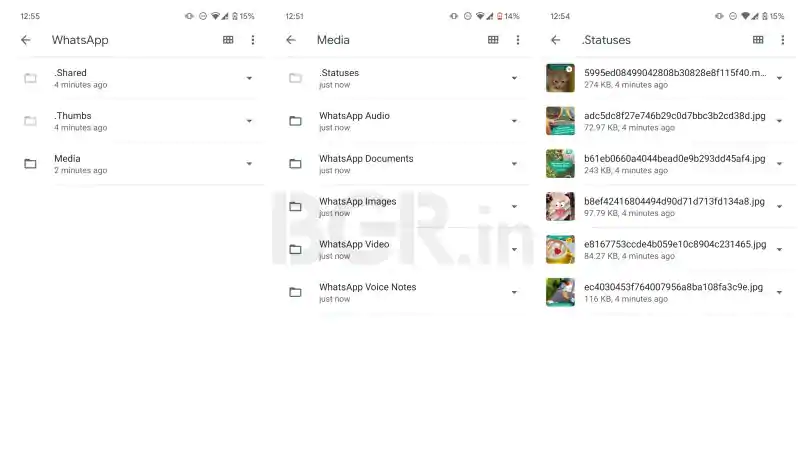Viewport: 805px width, 456px height.
Task: Expand options for b8ef42416804494d90 file
Action: pyautogui.click(x=779, y=206)
